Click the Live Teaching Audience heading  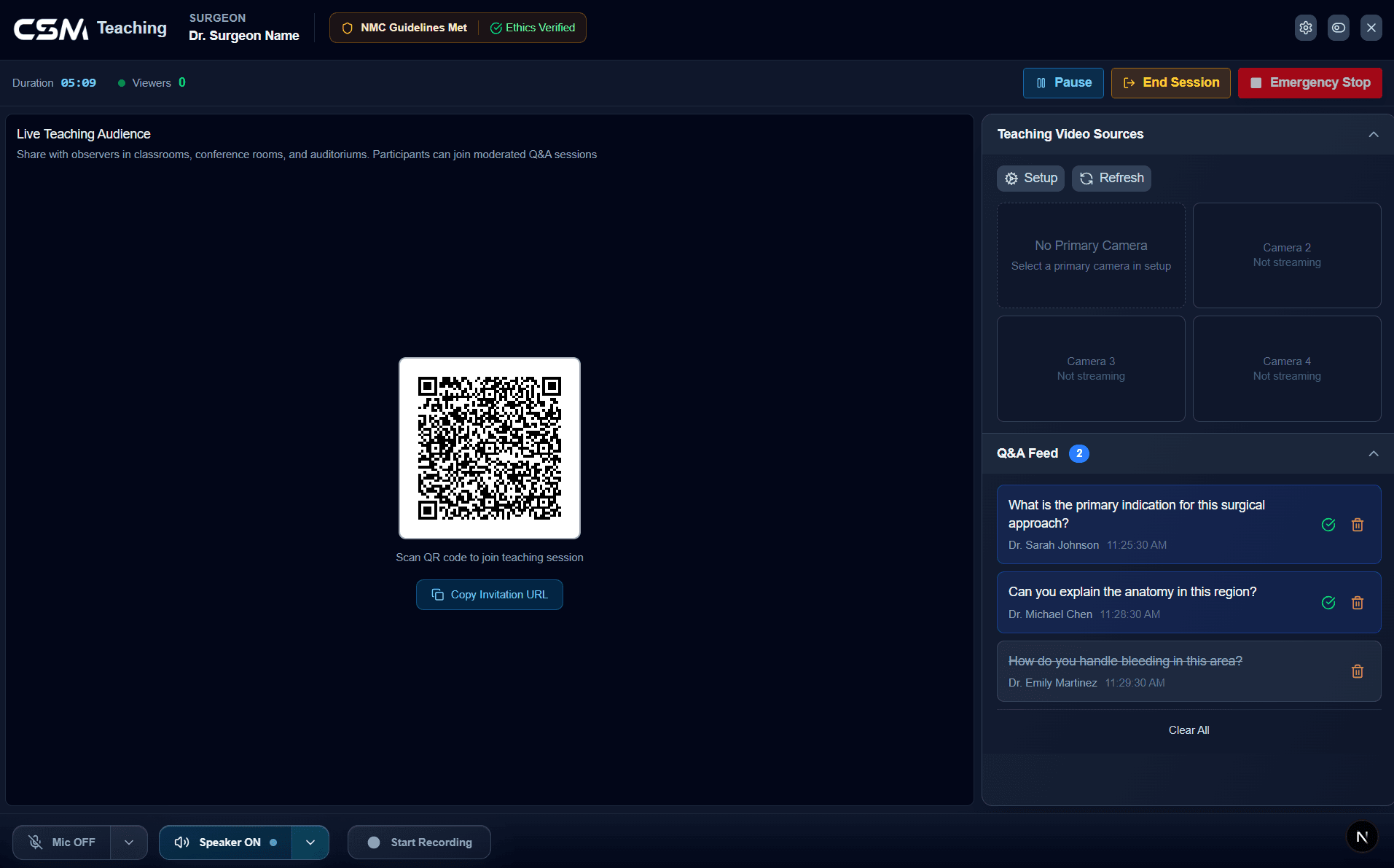pos(84,134)
